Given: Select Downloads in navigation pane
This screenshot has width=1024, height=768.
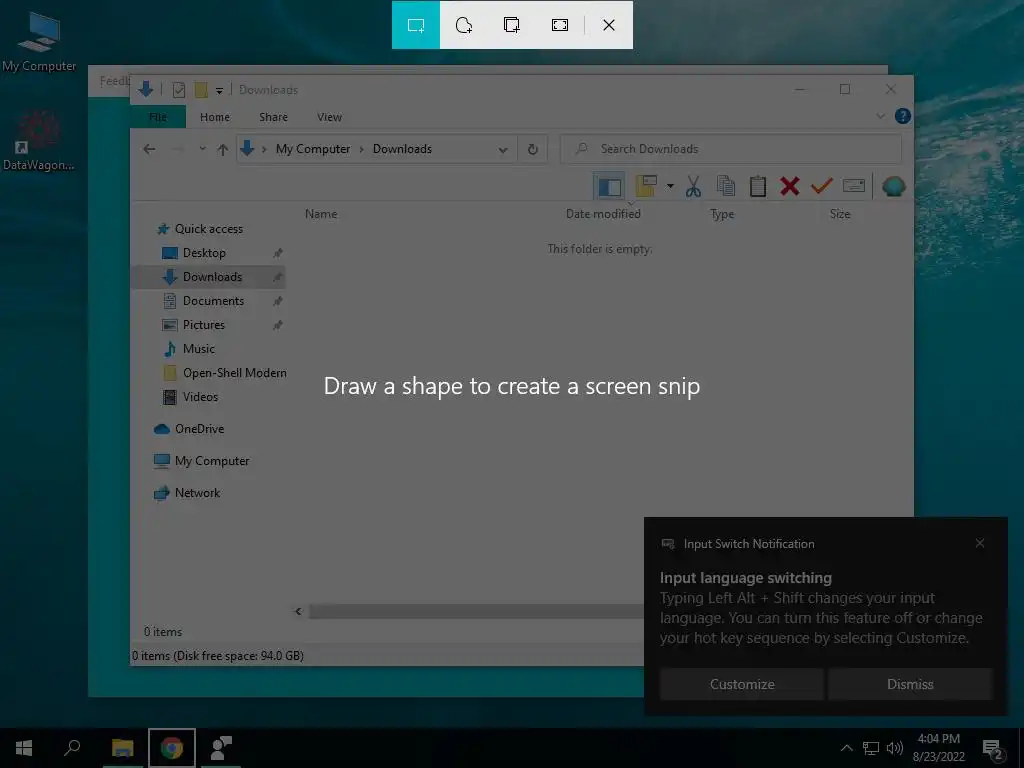Looking at the screenshot, I should 208,277.
